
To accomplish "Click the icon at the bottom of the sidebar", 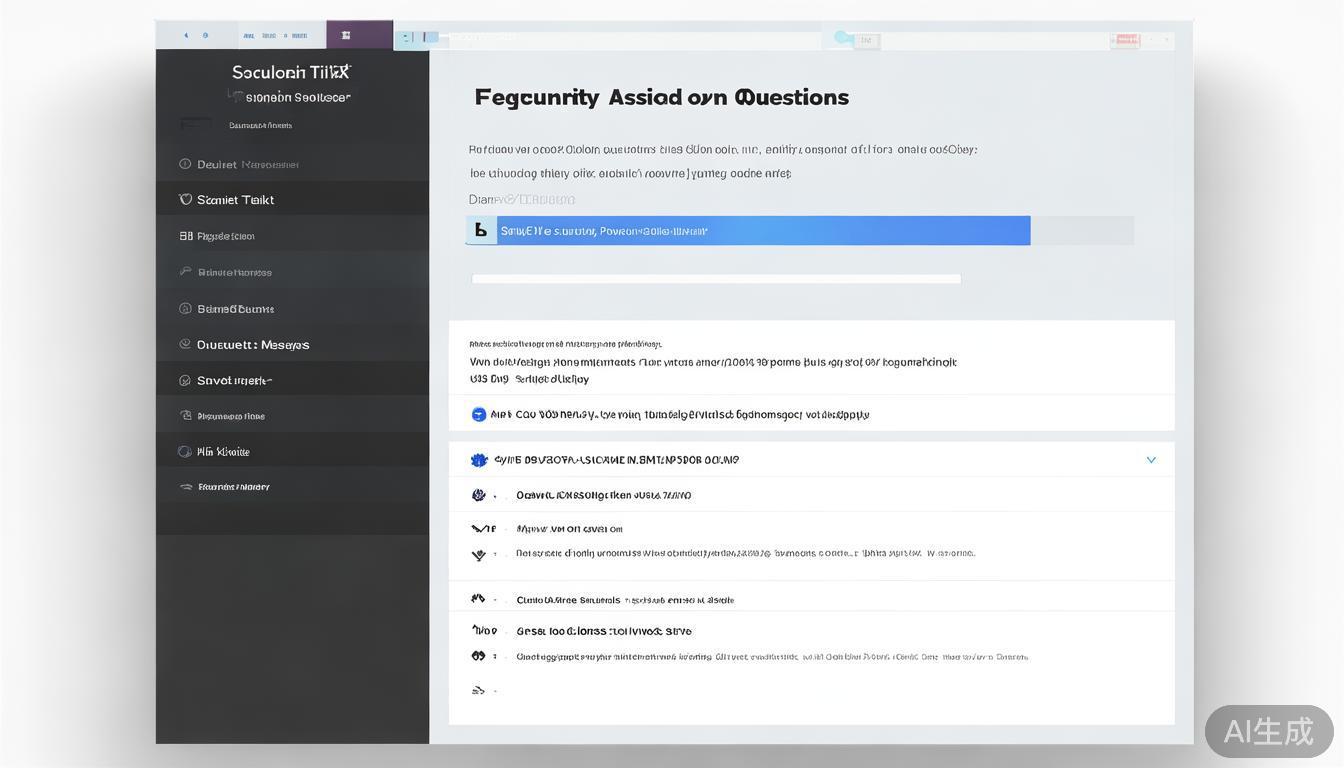I will (x=185, y=487).
